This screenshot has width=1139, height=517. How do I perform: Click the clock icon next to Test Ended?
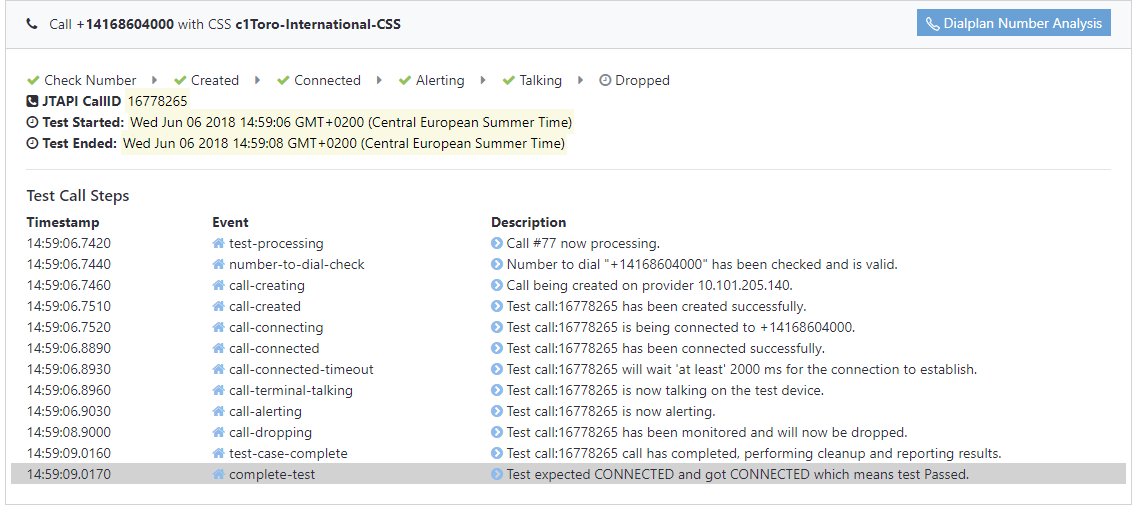click(32, 143)
